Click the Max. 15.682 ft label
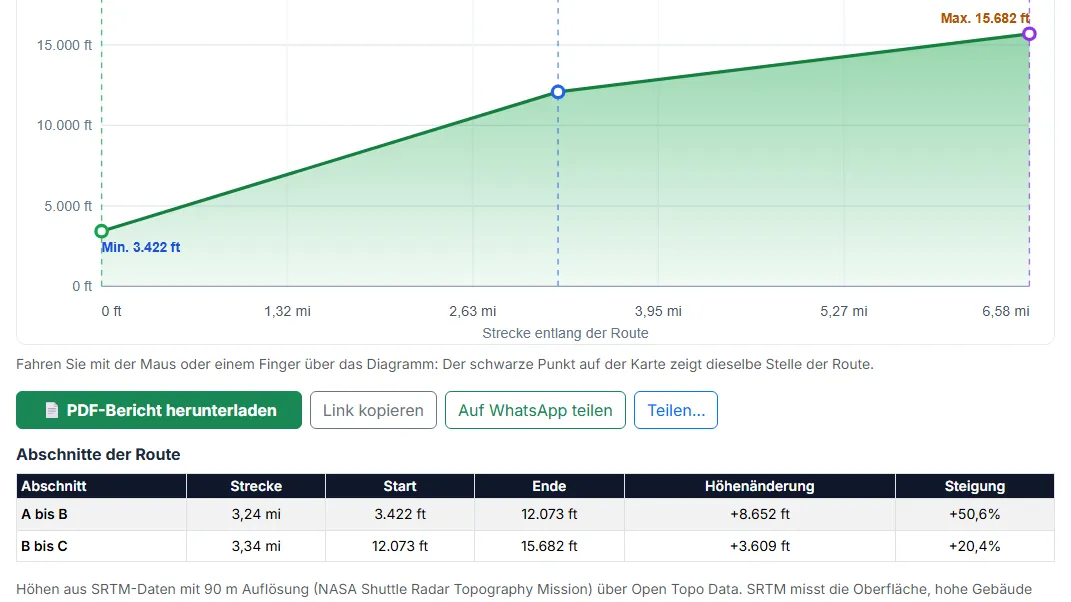This screenshot has width=1071, height=602. point(985,18)
